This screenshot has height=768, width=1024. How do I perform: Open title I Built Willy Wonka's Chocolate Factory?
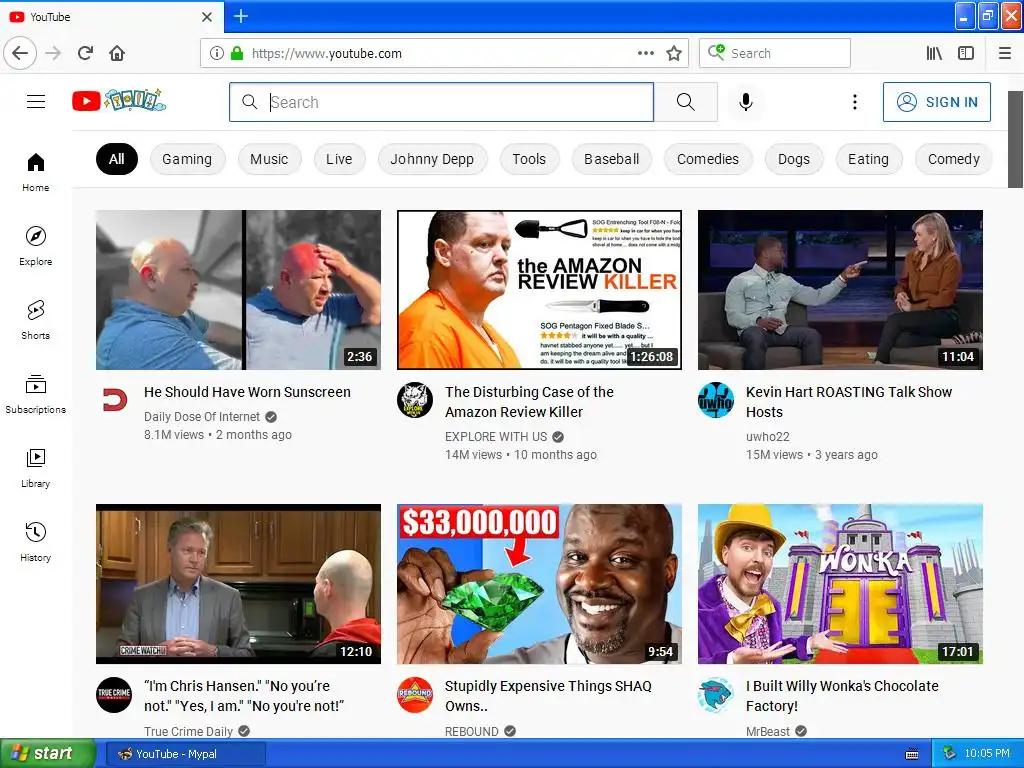coord(842,696)
